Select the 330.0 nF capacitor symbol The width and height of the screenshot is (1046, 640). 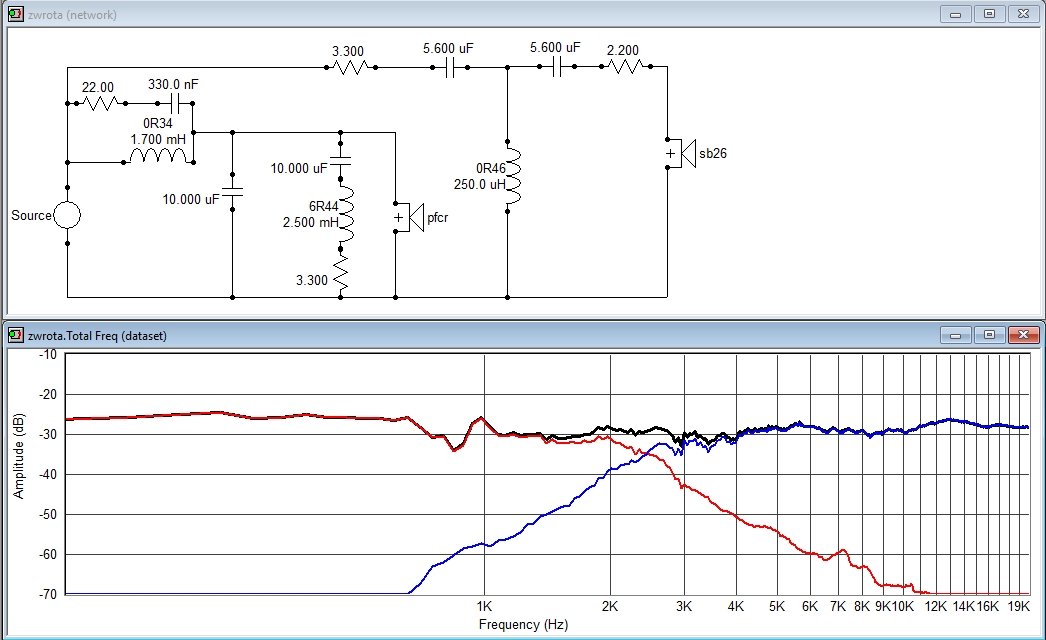(x=175, y=103)
